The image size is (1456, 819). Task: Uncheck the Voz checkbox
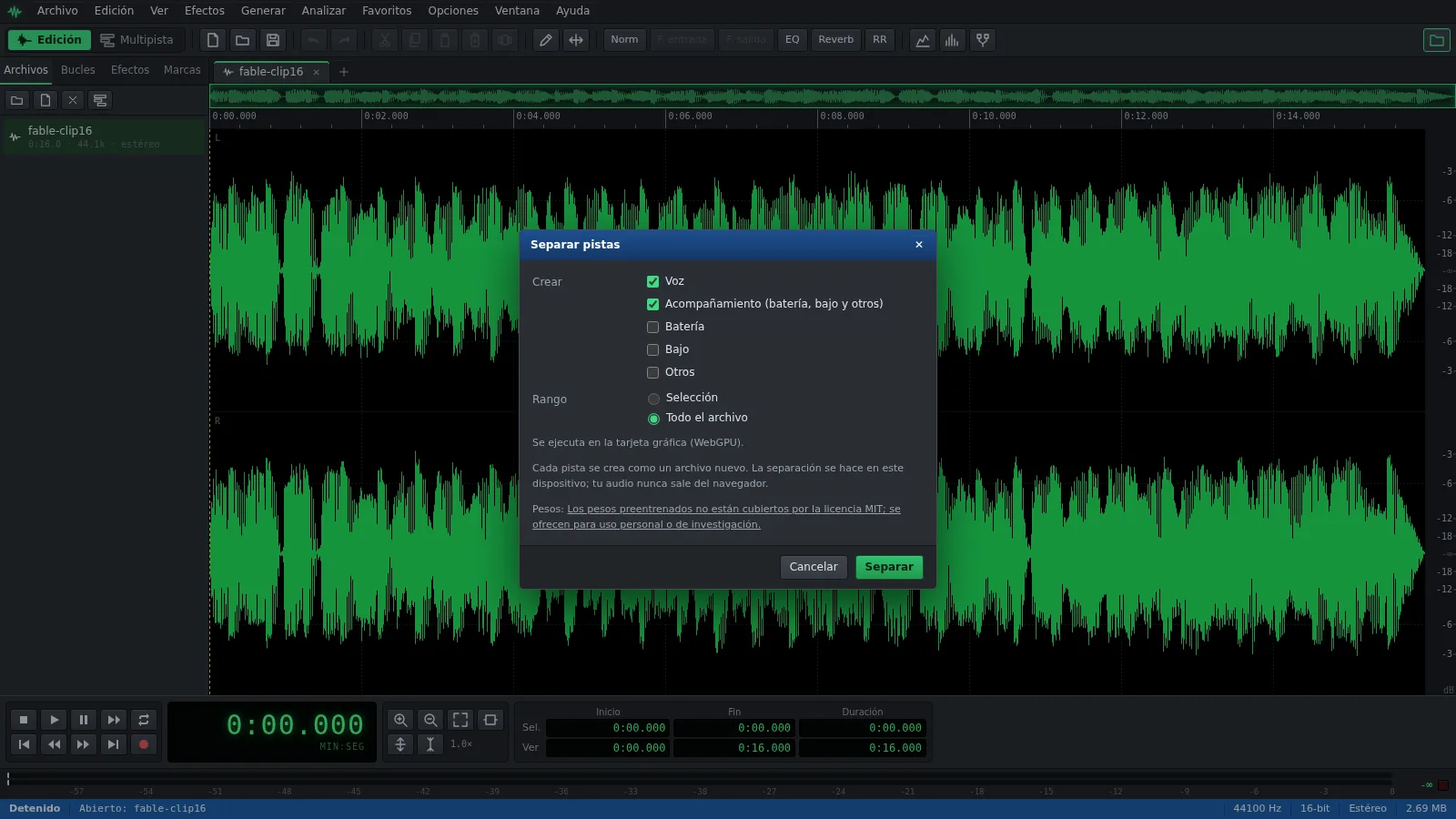pyautogui.click(x=652, y=281)
